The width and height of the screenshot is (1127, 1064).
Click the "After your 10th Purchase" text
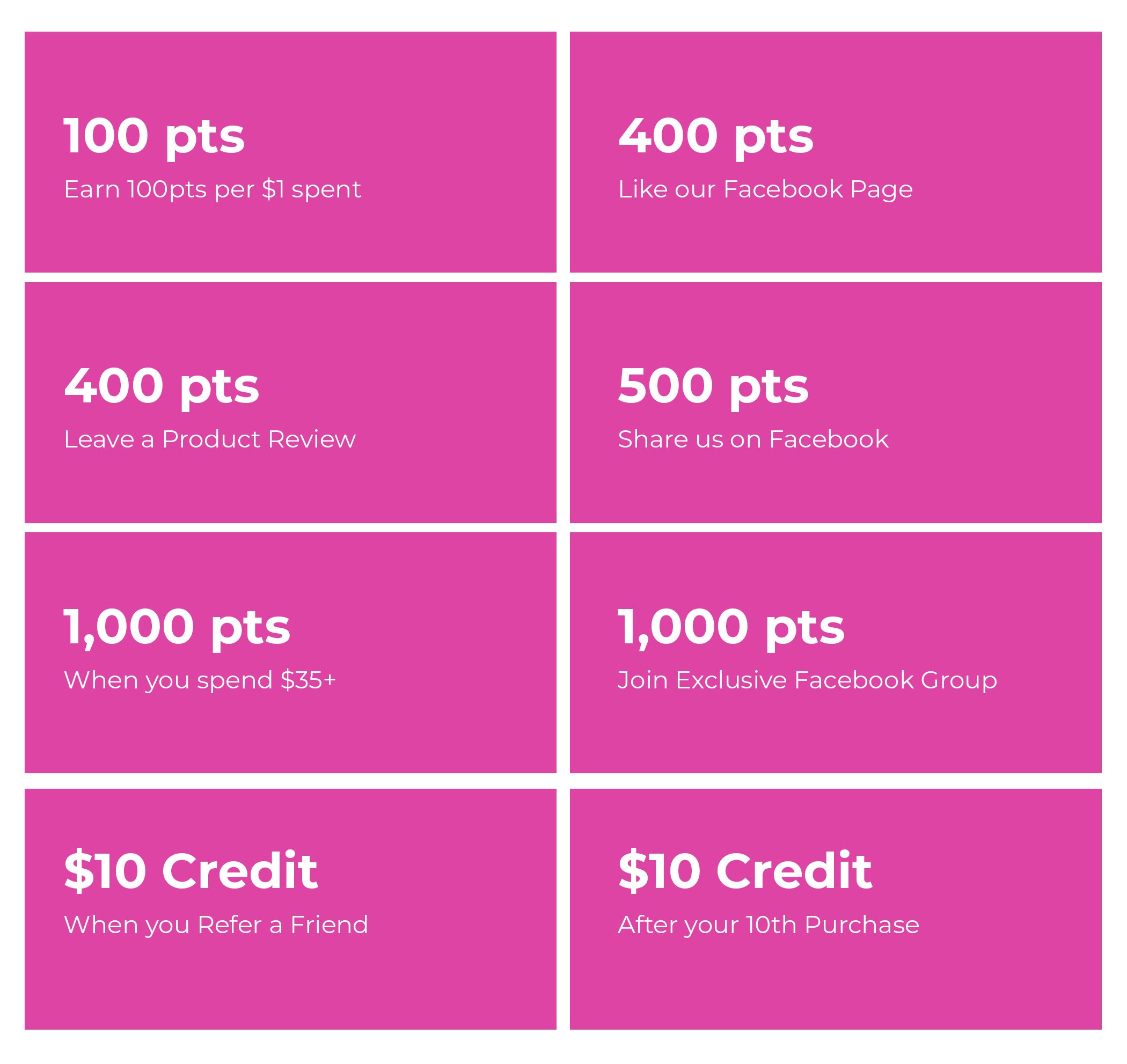[x=768, y=925]
